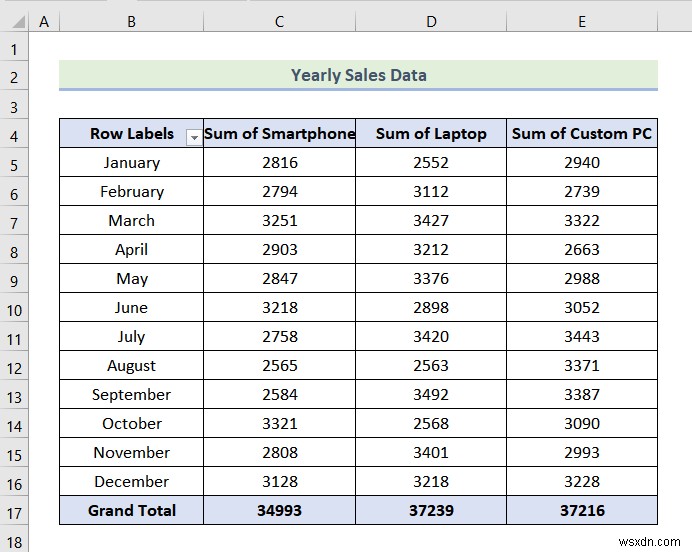
Task: Select column C header
Action: click(279, 21)
